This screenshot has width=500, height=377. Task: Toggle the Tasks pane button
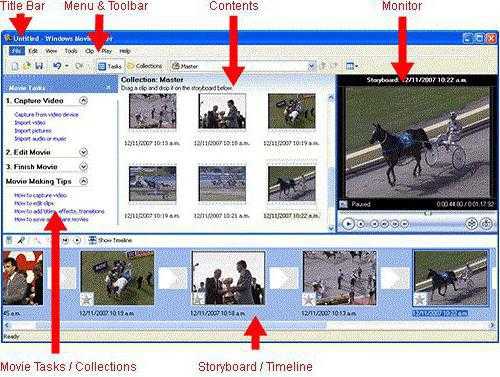(110, 66)
